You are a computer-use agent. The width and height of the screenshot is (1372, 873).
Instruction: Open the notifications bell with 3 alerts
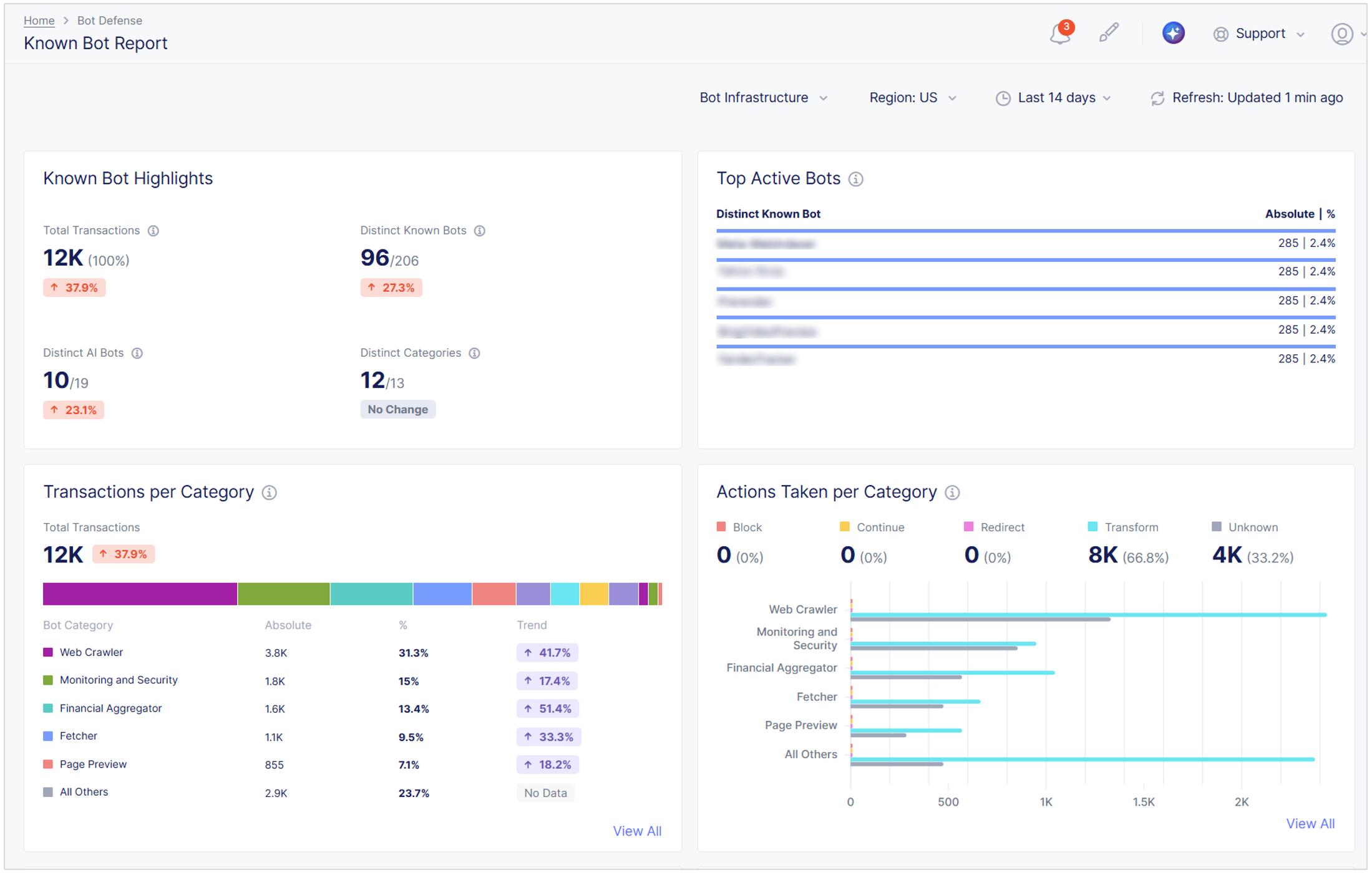pyautogui.click(x=1060, y=33)
